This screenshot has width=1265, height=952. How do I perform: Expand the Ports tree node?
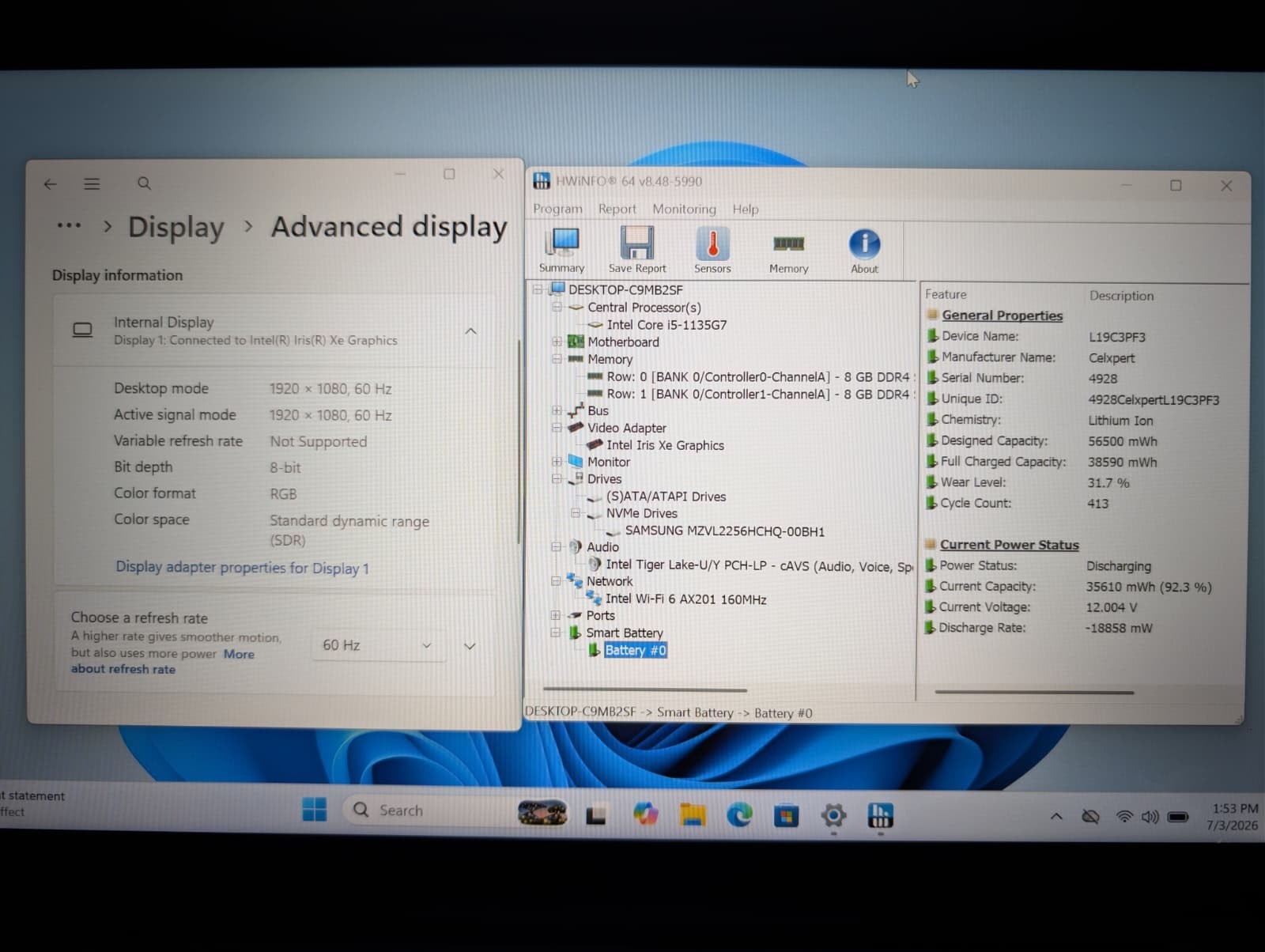coord(556,615)
